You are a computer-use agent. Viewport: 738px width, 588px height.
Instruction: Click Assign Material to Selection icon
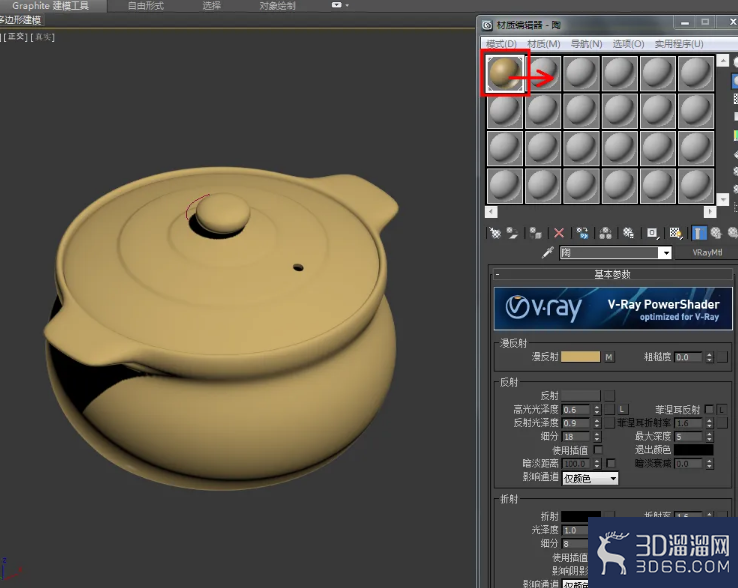536,233
